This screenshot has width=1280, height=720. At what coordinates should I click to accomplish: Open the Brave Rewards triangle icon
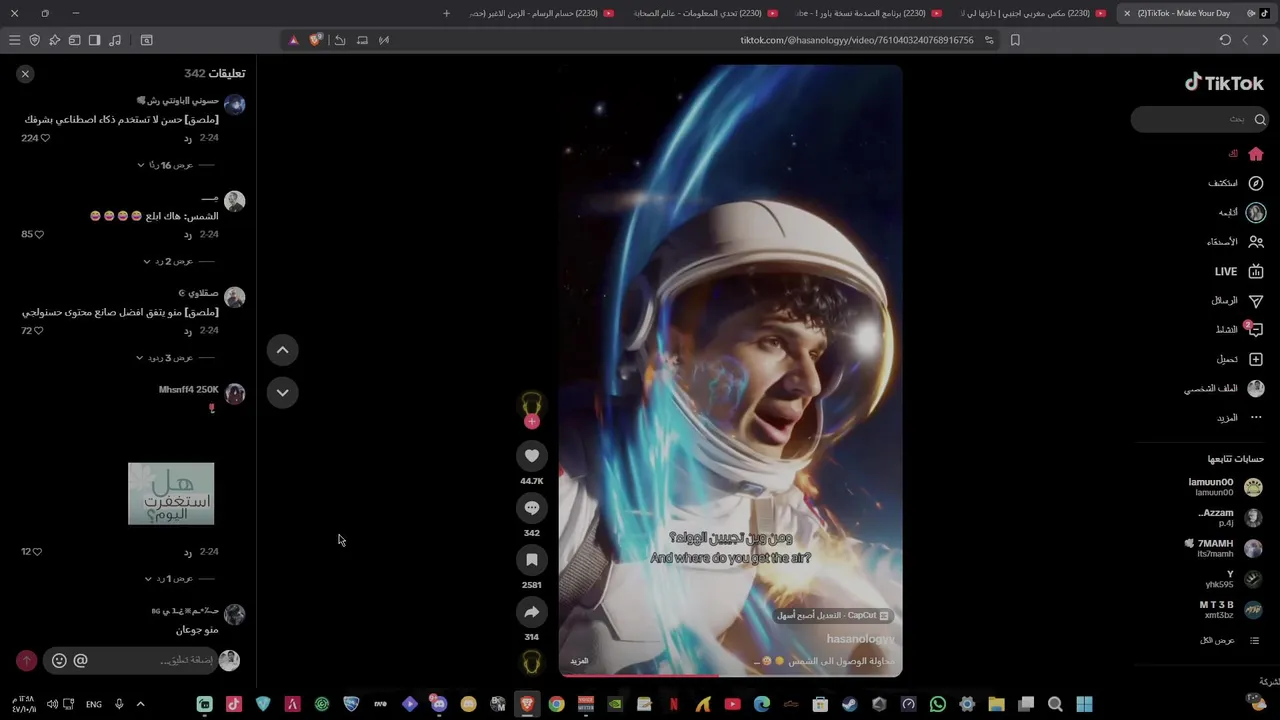(293, 40)
